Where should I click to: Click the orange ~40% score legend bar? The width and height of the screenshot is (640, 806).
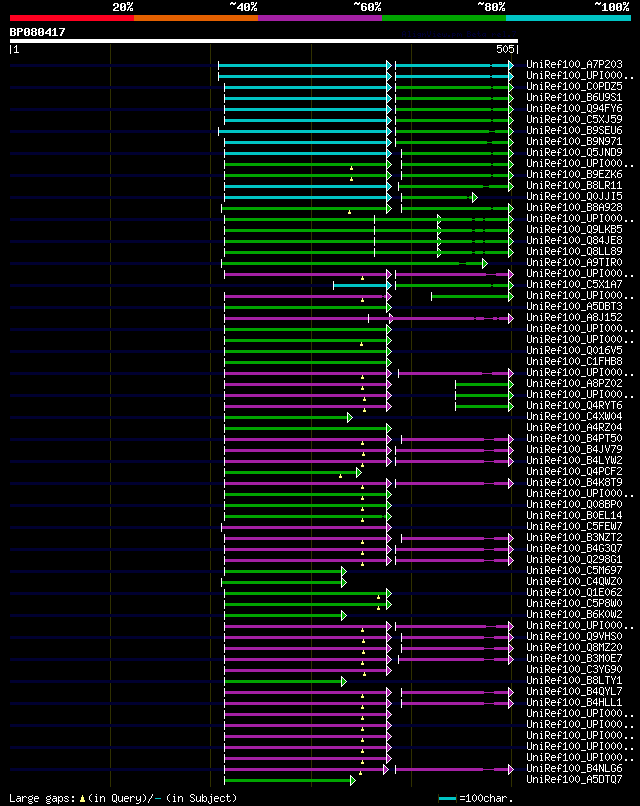click(196, 18)
